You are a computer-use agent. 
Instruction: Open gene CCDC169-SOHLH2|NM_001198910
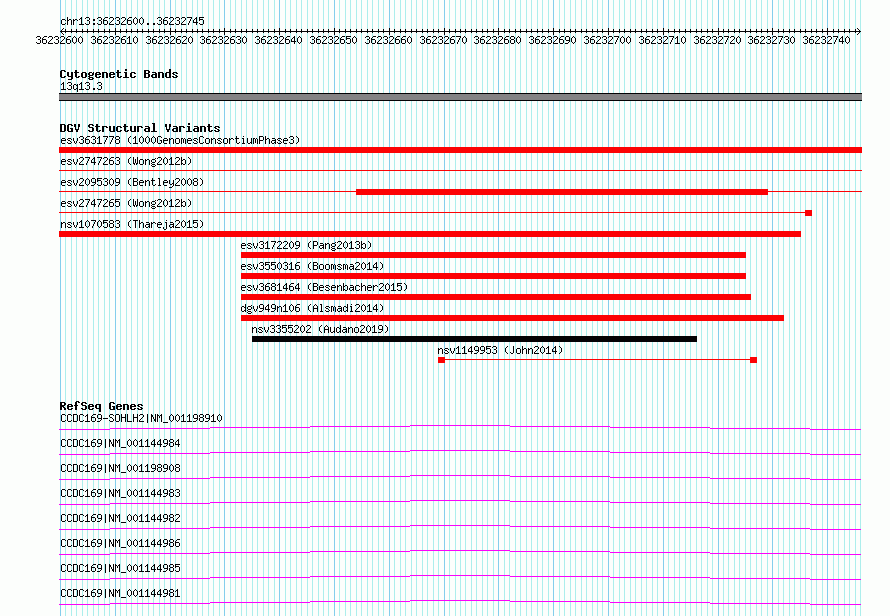pos(141,418)
